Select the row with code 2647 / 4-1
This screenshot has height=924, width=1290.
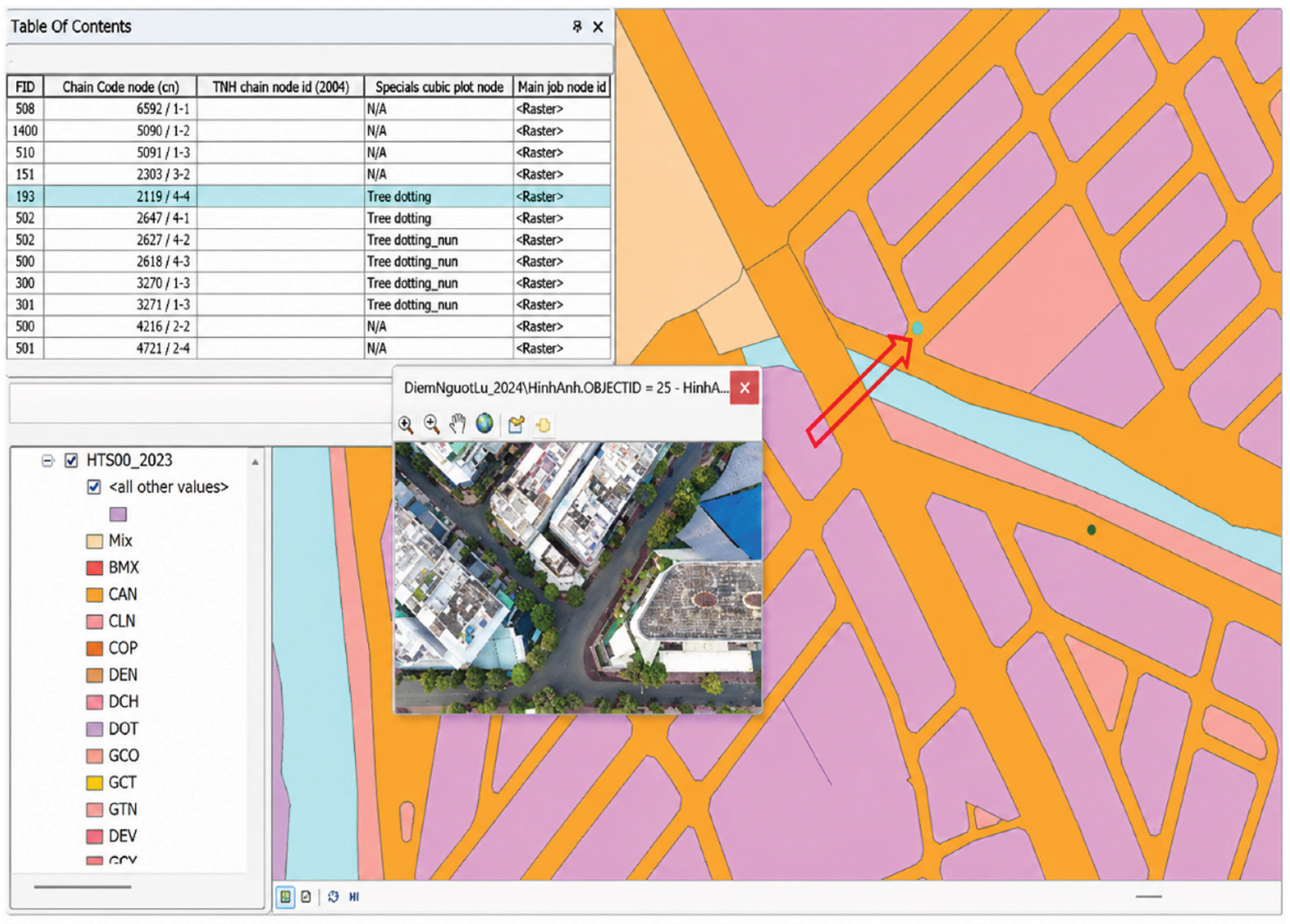[308, 218]
